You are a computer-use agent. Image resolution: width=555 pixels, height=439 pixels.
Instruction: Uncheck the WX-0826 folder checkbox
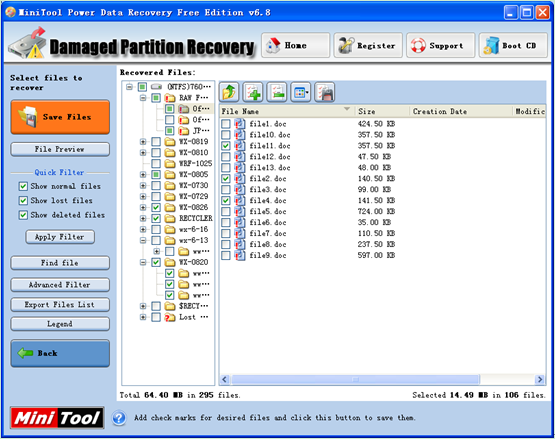(156, 207)
